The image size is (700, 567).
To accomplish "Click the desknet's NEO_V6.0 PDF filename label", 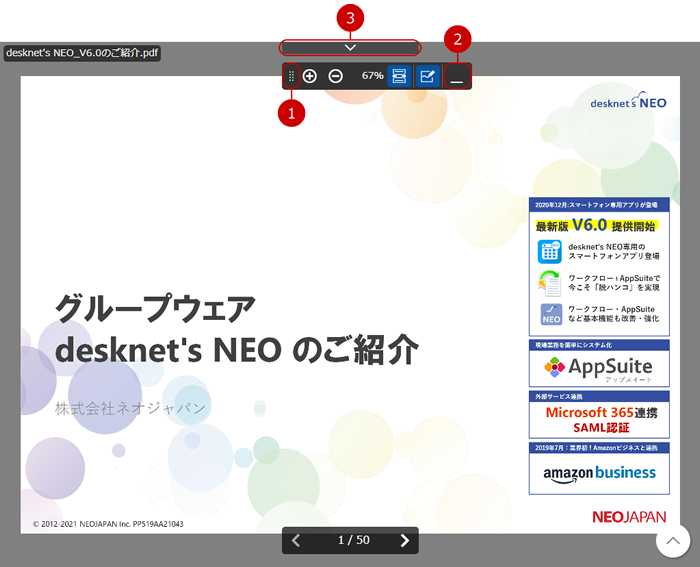I will pyautogui.click(x=82, y=52).
